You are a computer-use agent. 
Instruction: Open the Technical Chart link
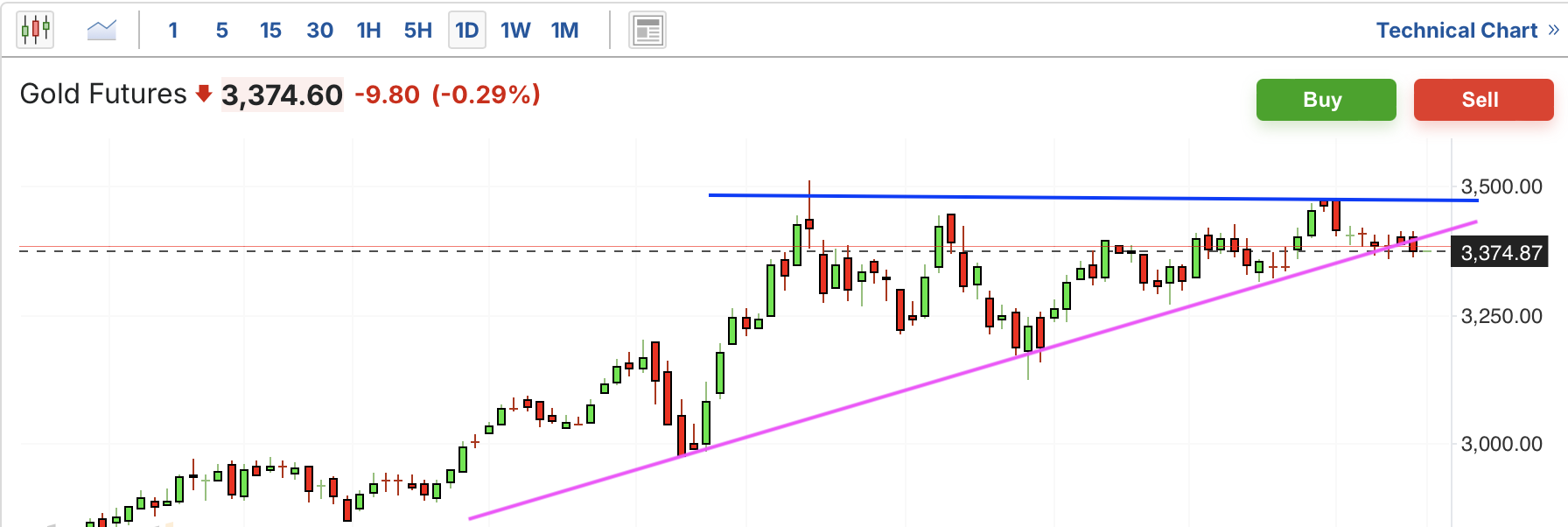click(1456, 31)
